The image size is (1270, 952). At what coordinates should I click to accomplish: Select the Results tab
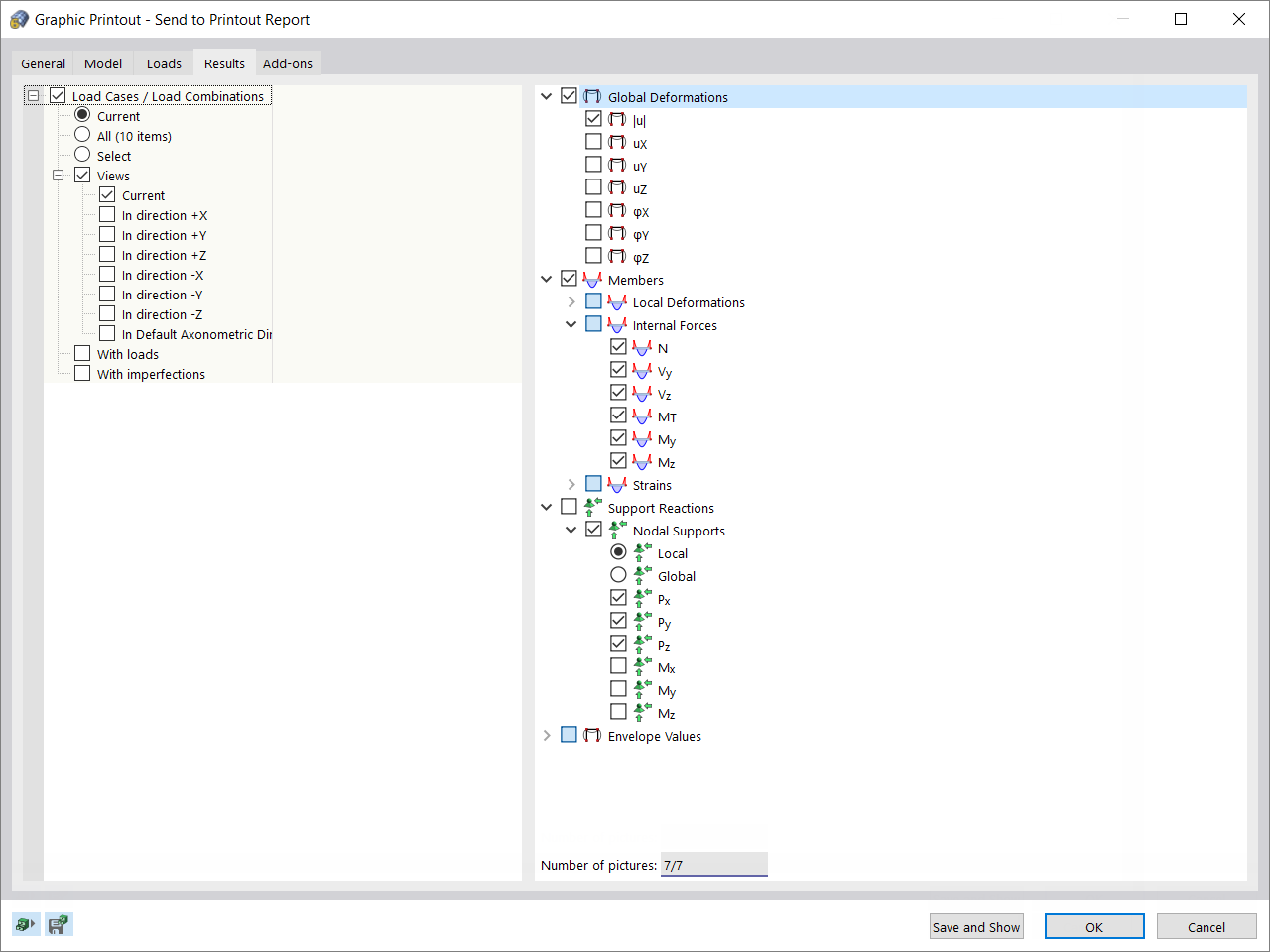224,63
